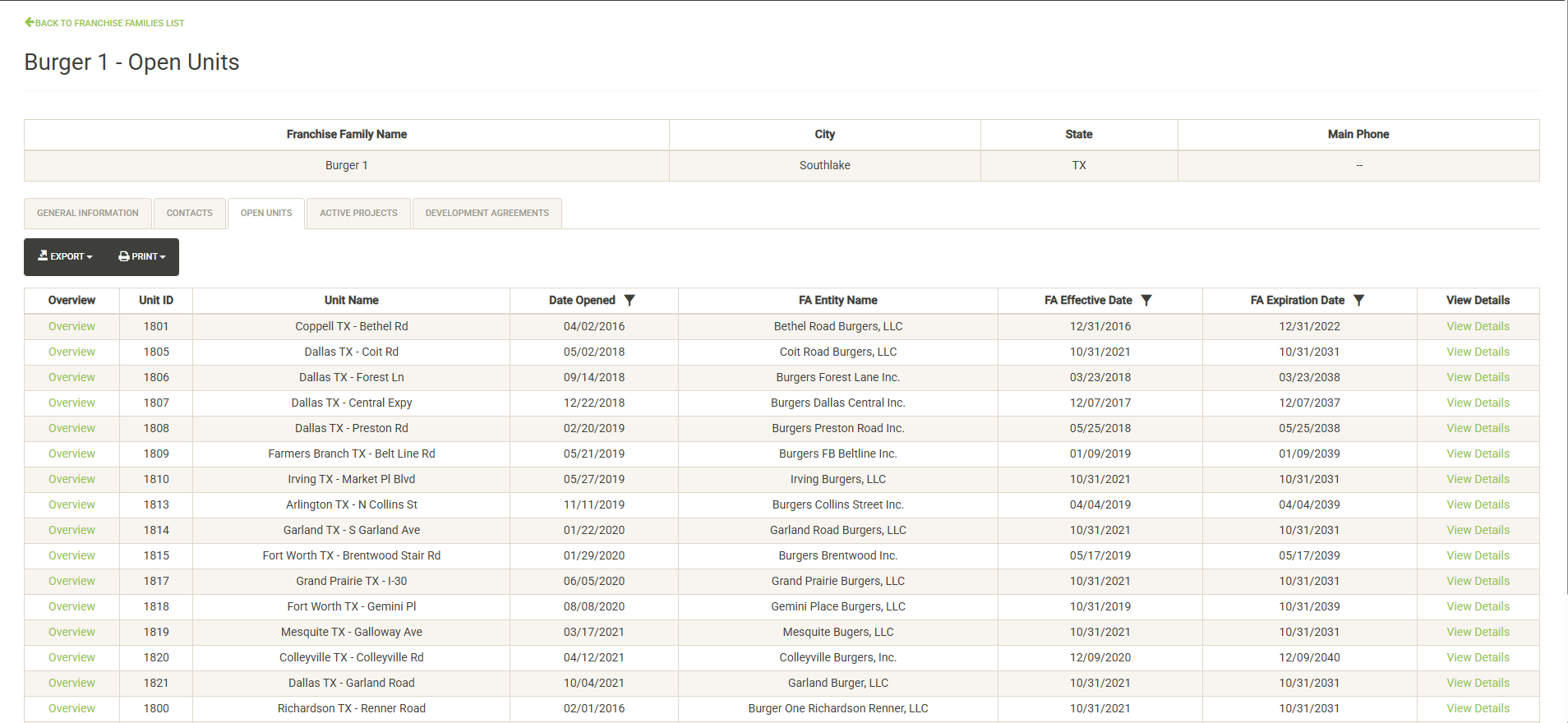Click the Date Opened filter funnel icon

(630, 301)
